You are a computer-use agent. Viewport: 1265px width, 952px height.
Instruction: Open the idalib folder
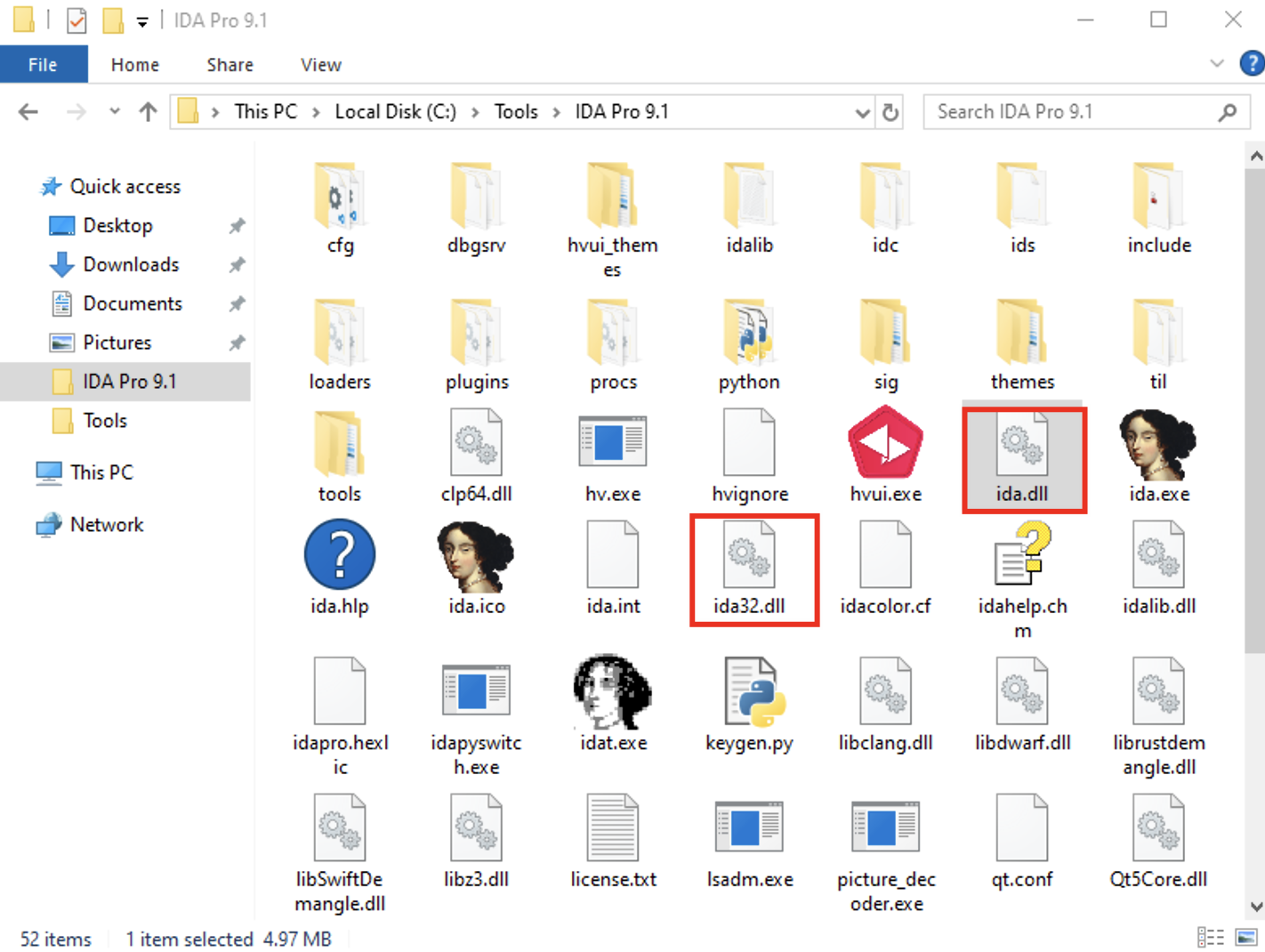[749, 209]
